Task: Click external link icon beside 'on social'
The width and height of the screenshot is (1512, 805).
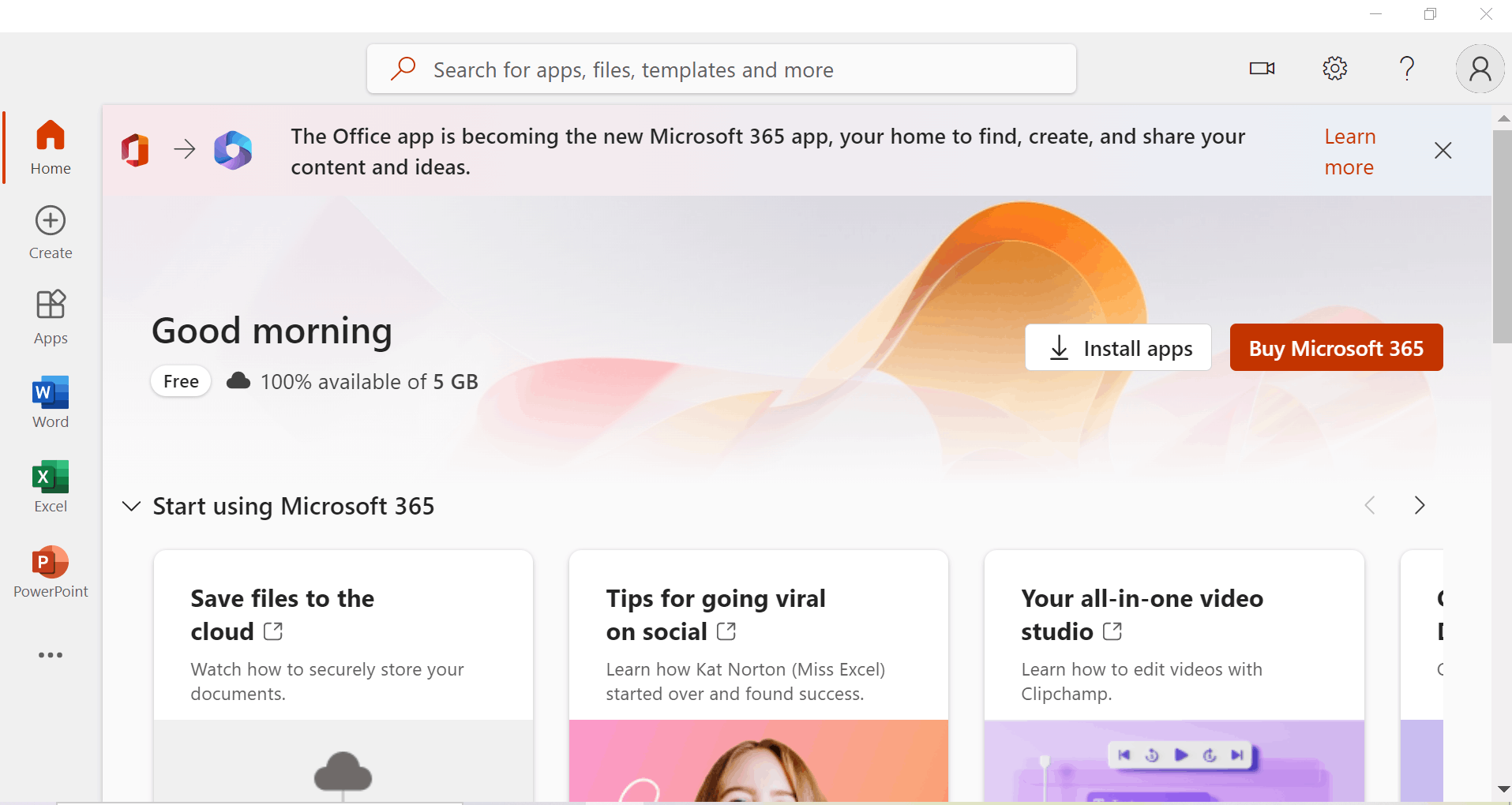Action: 726,631
